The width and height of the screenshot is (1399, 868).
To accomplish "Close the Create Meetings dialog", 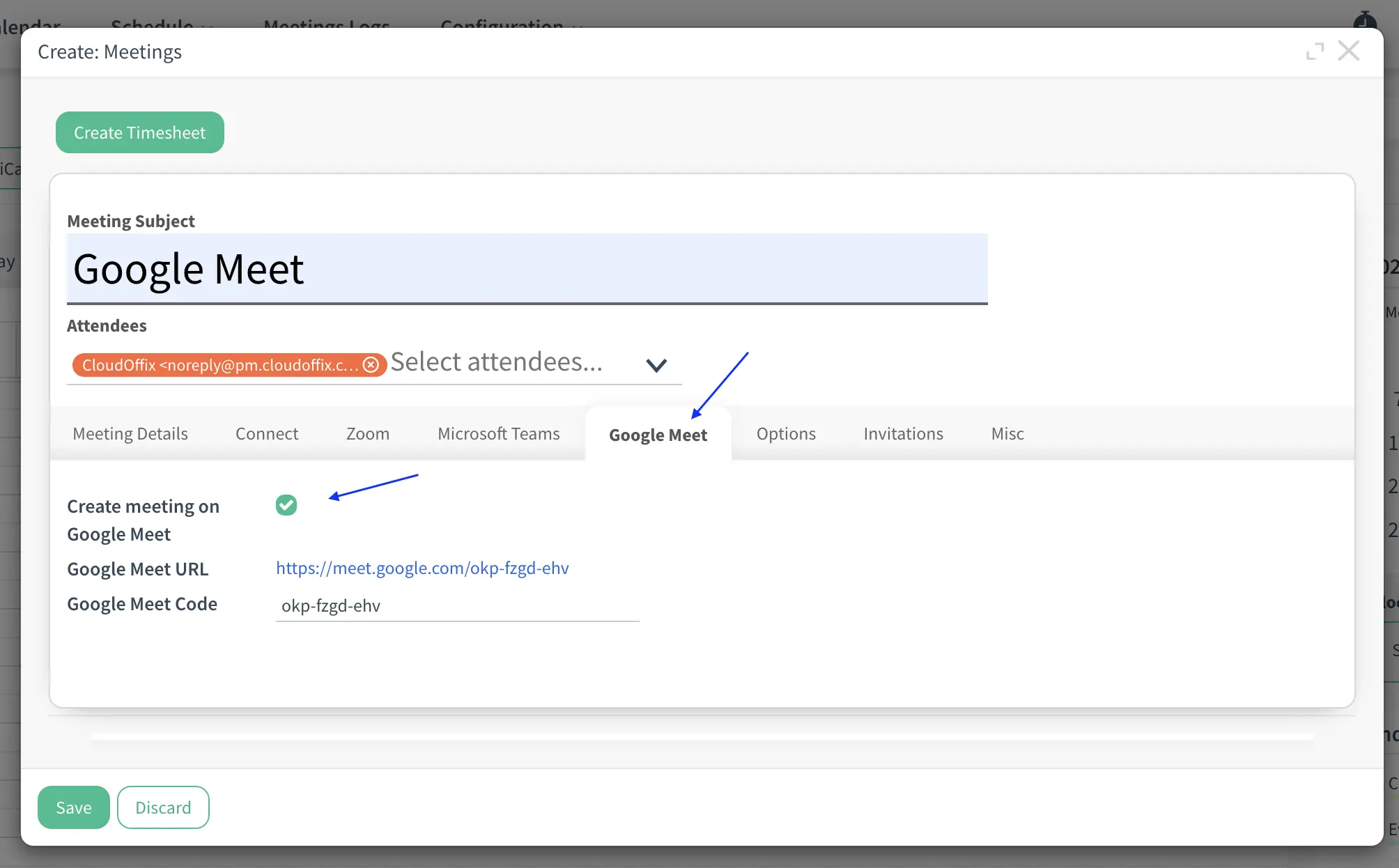I will click(x=1349, y=51).
